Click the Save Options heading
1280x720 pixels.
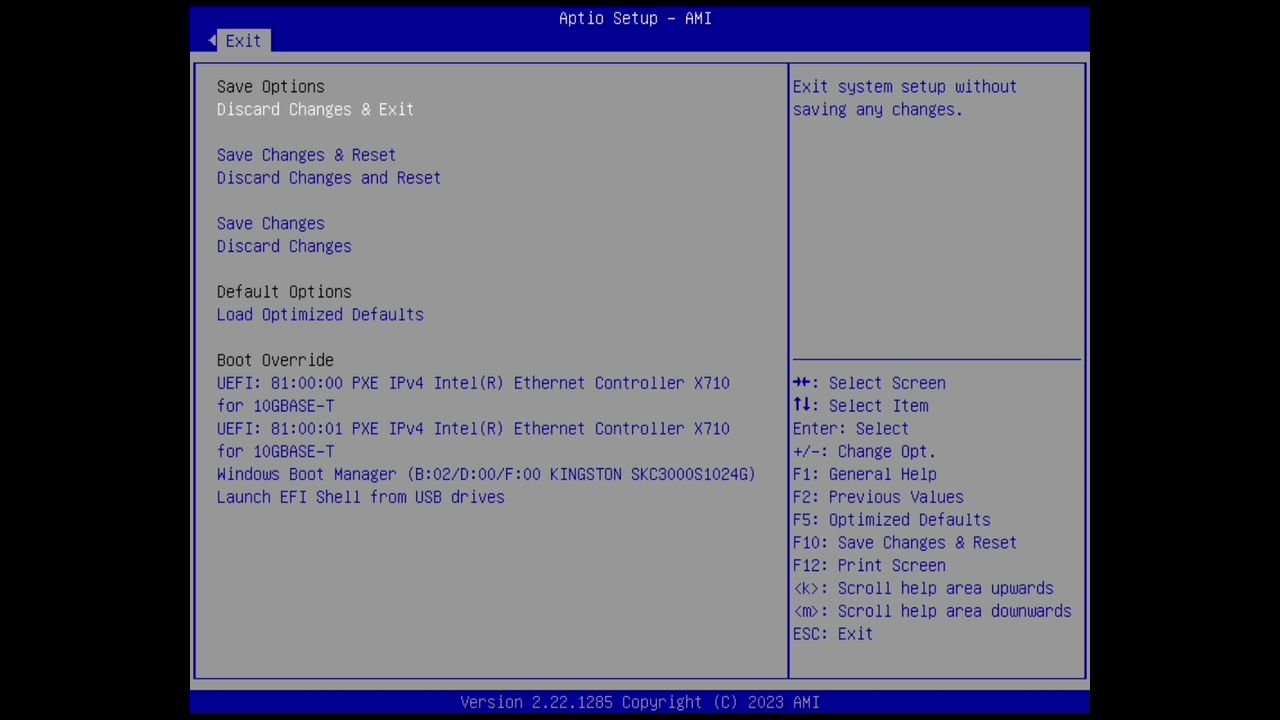pos(270,87)
